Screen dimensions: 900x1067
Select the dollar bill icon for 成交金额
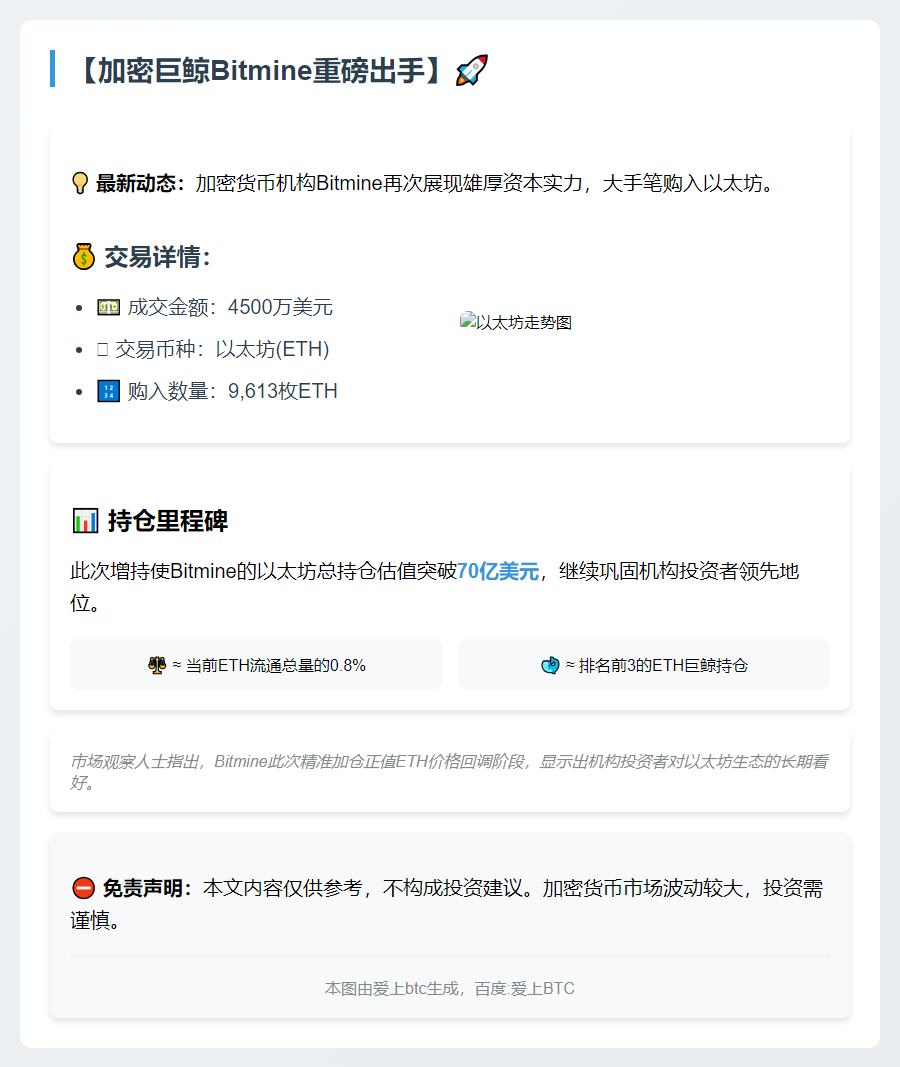pyautogui.click(x=107, y=307)
